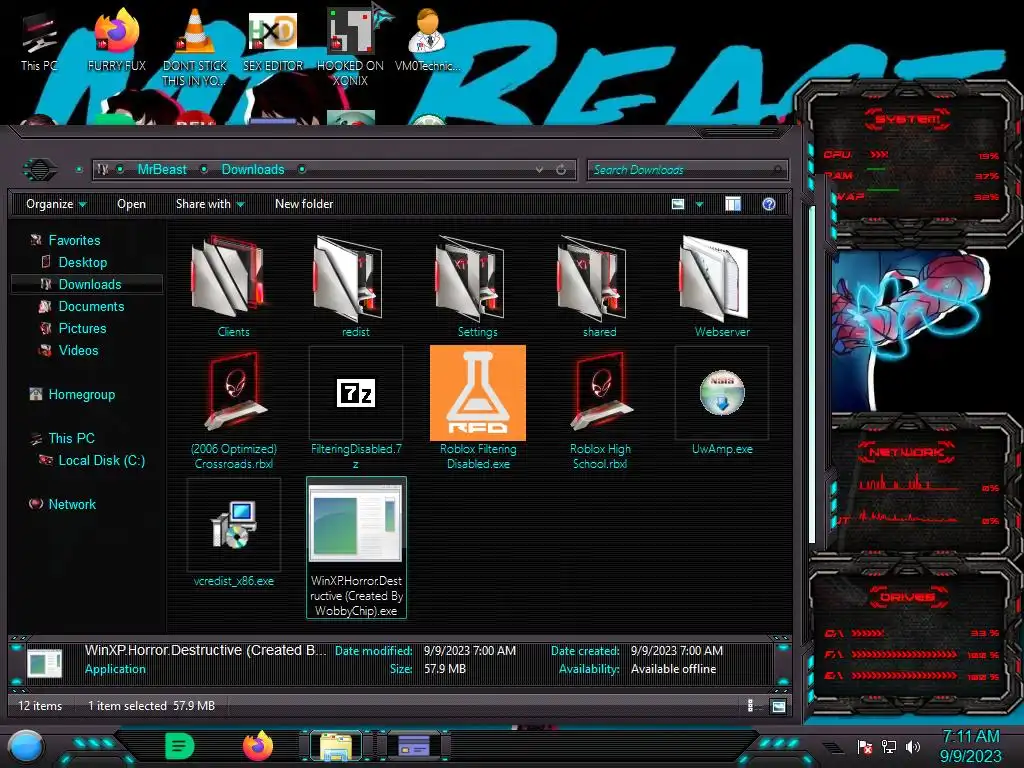This screenshot has height=768, width=1024.
Task: Open view options dropdown arrow
Action: click(699, 204)
